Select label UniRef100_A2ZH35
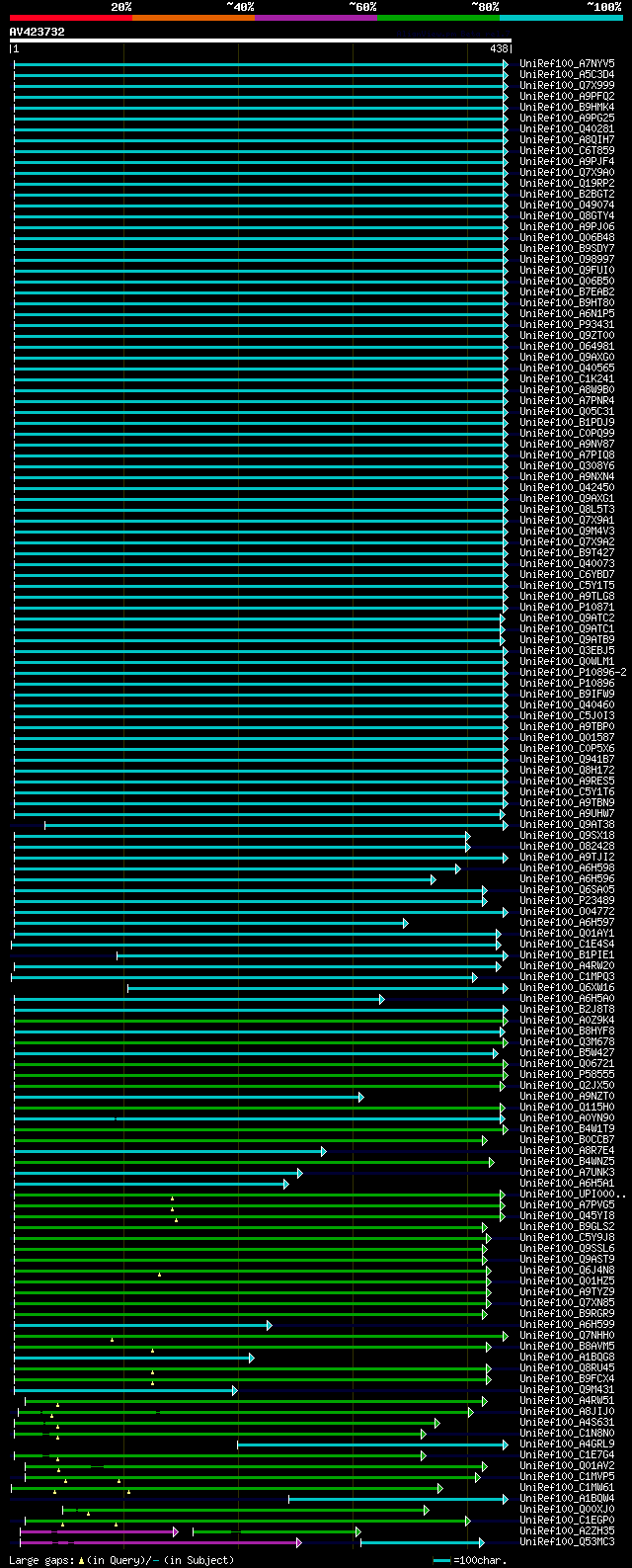 (x=567, y=1530)
